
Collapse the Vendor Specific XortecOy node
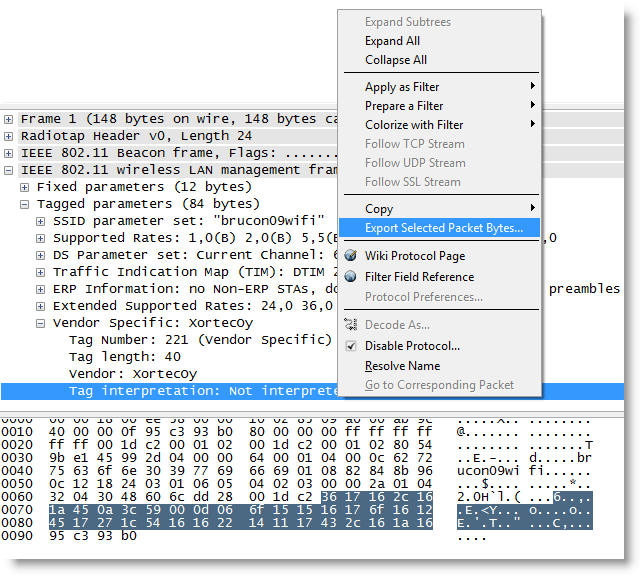point(40,324)
